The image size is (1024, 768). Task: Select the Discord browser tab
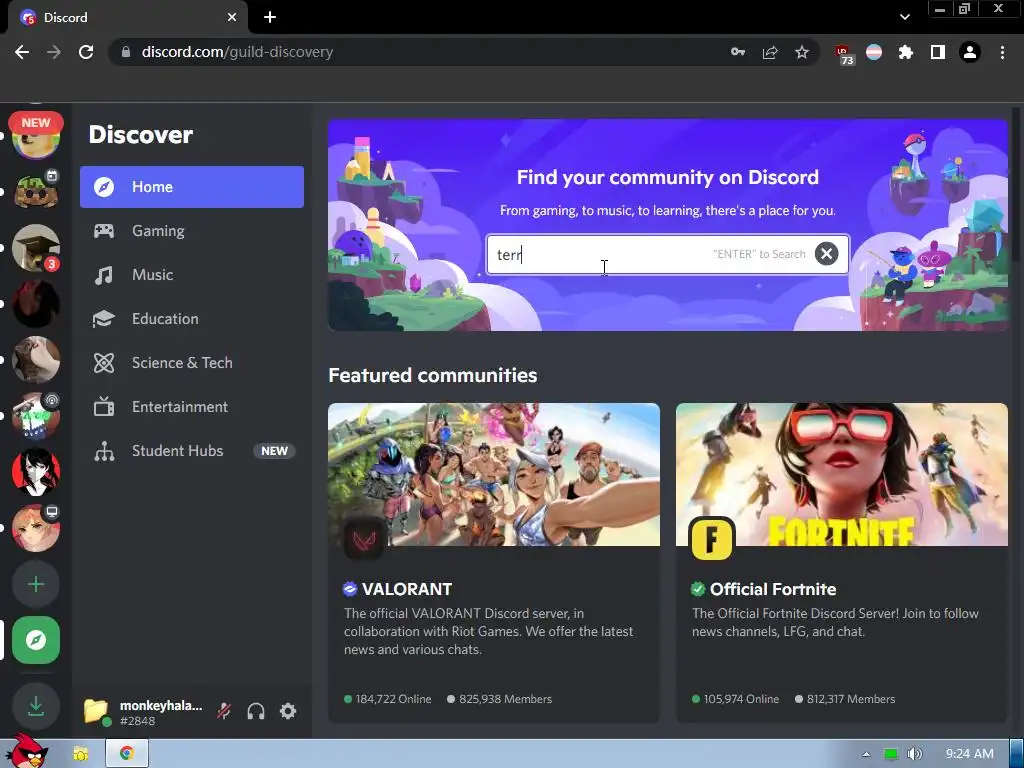128,17
